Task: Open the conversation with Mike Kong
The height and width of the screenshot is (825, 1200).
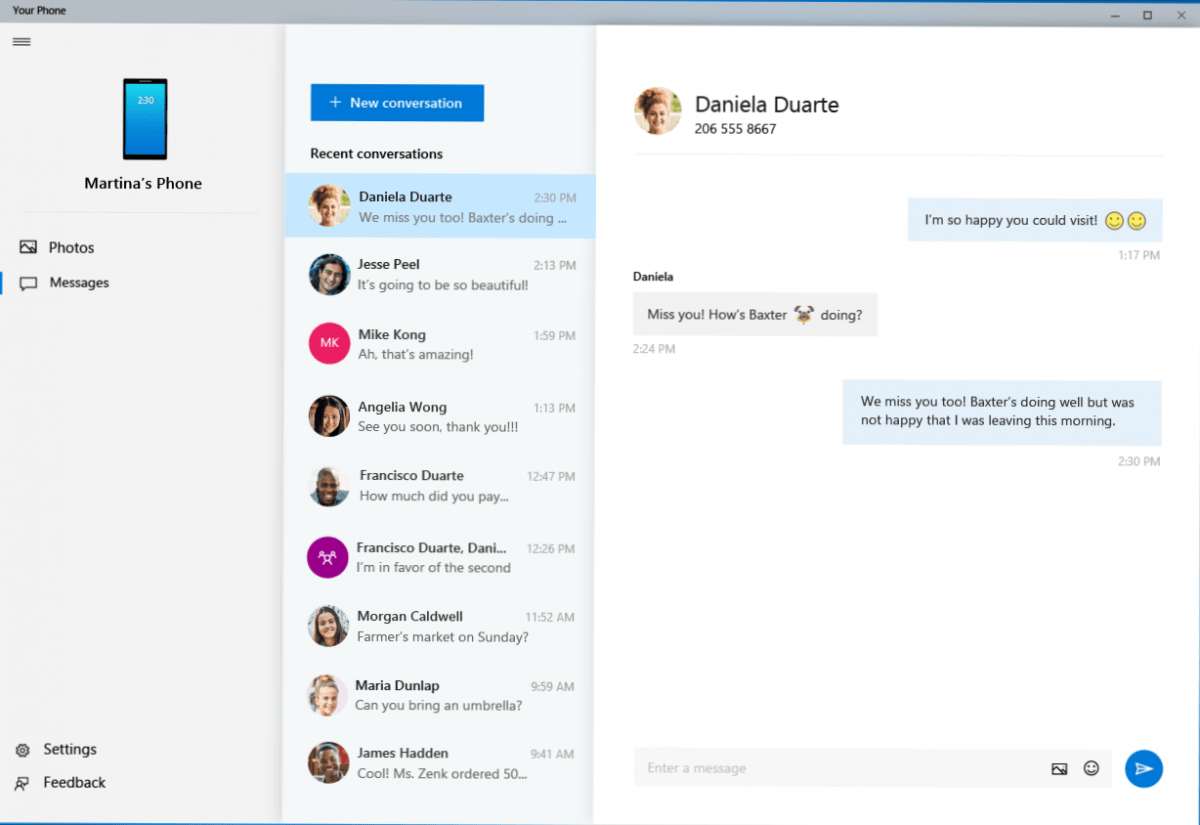Action: [x=440, y=345]
